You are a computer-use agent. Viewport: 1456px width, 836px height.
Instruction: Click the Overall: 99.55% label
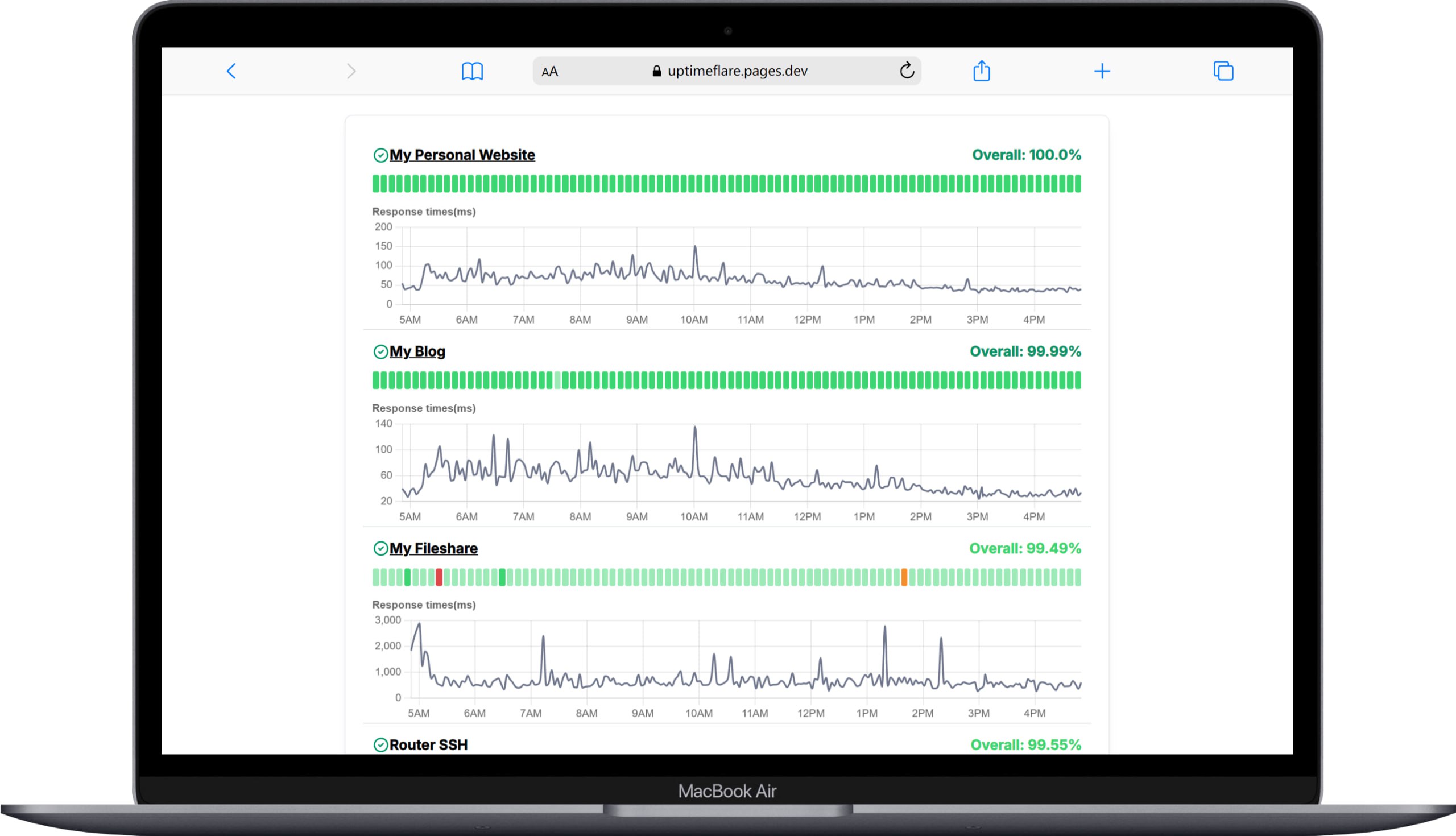[1025, 744]
